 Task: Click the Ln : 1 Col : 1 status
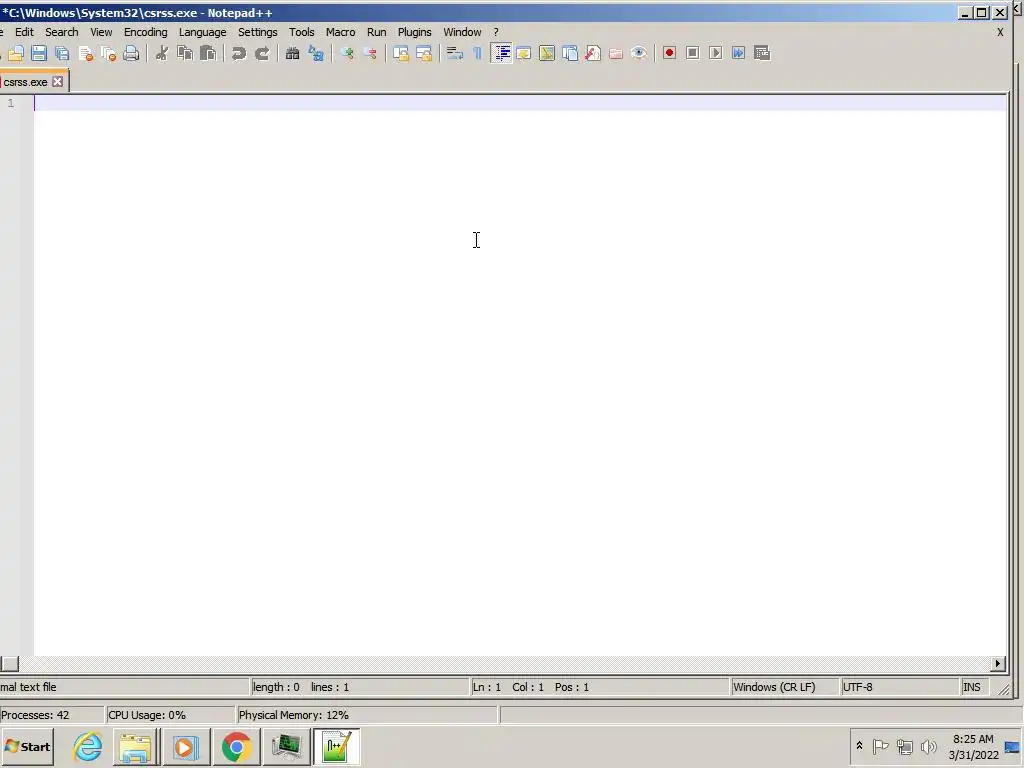point(601,687)
